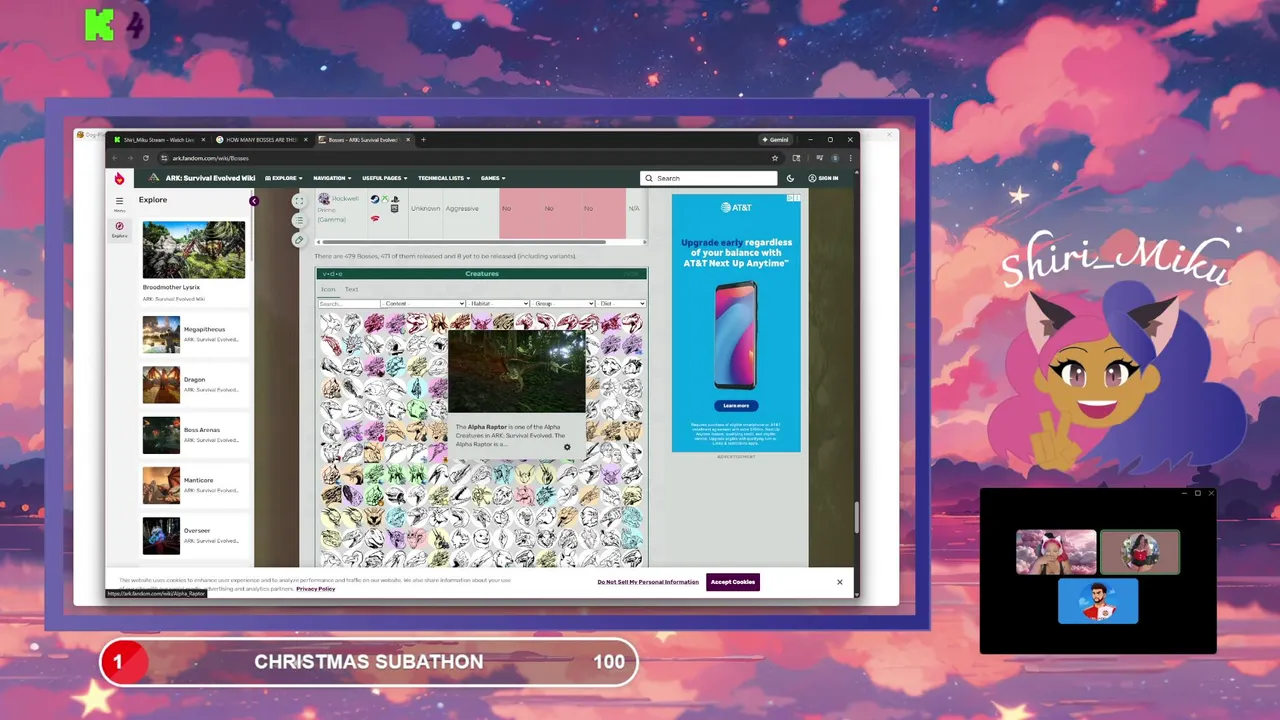This screenshot has width=1280, height=720.
Task: Click the Fandom flame logo
Action: click(x=119, y=178)
